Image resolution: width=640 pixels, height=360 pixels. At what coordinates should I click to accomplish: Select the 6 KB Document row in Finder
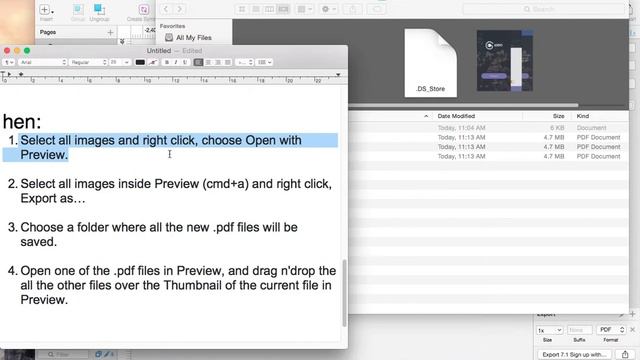488,128
